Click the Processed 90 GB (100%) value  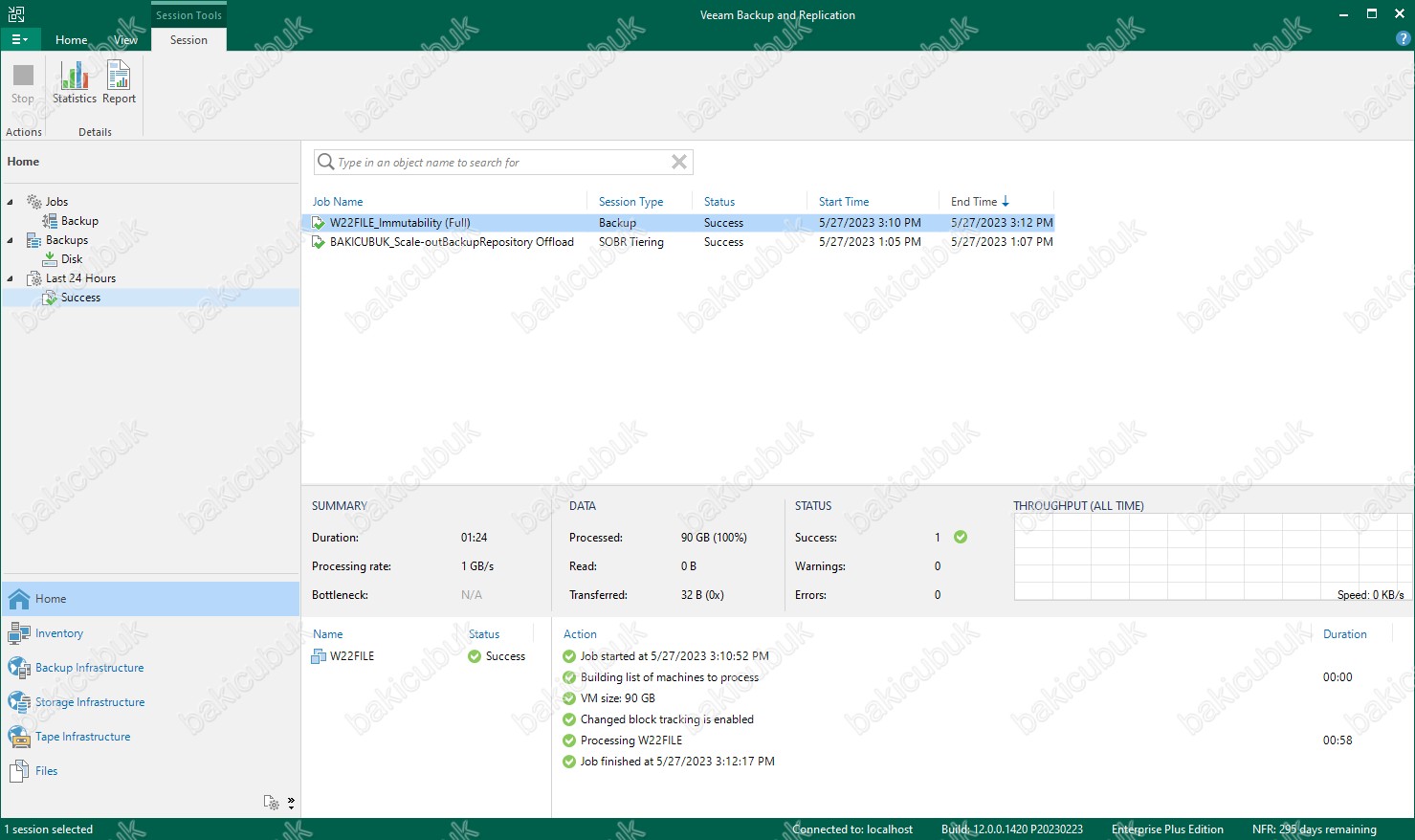click(x=714, y=538)
